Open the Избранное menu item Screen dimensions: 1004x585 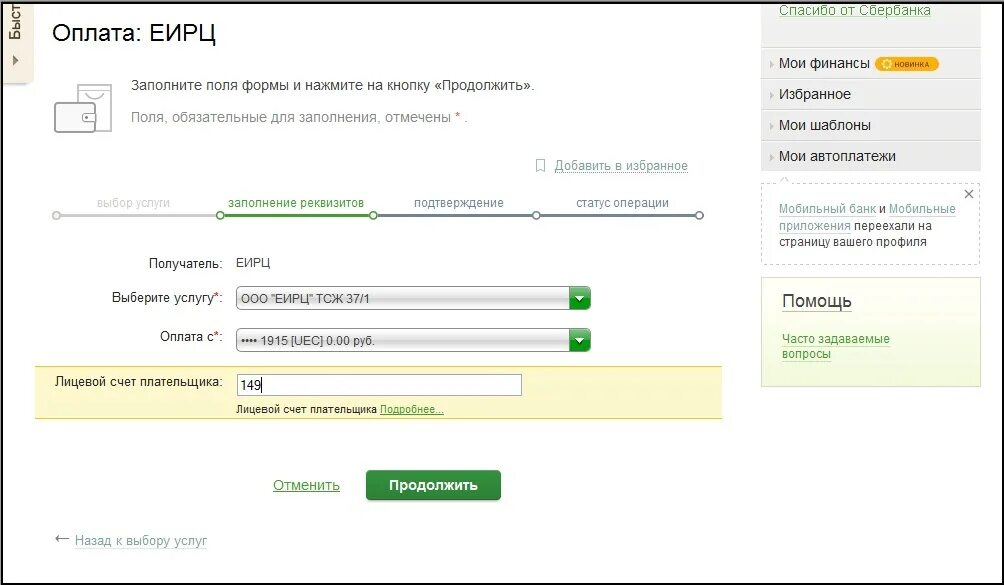tap(814, 94)
